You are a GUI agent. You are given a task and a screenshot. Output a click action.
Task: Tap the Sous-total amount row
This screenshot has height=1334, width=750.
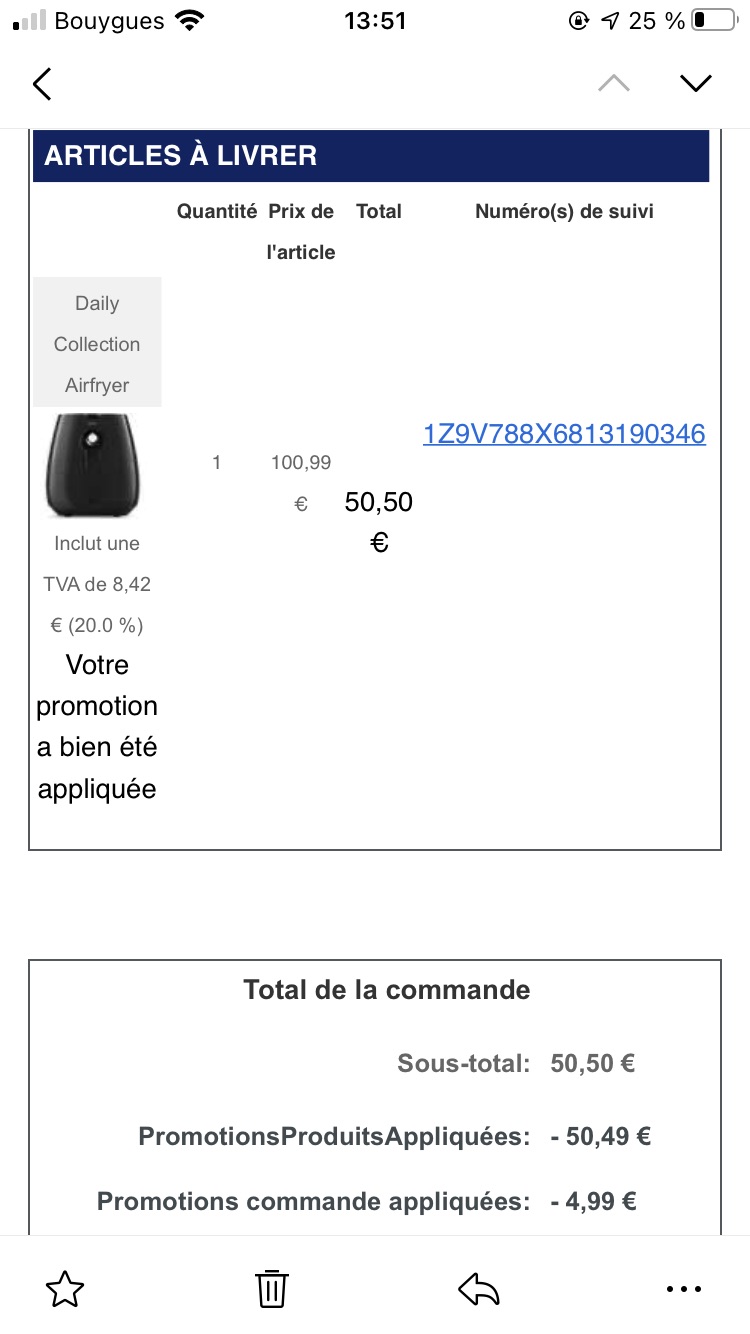516,1063
